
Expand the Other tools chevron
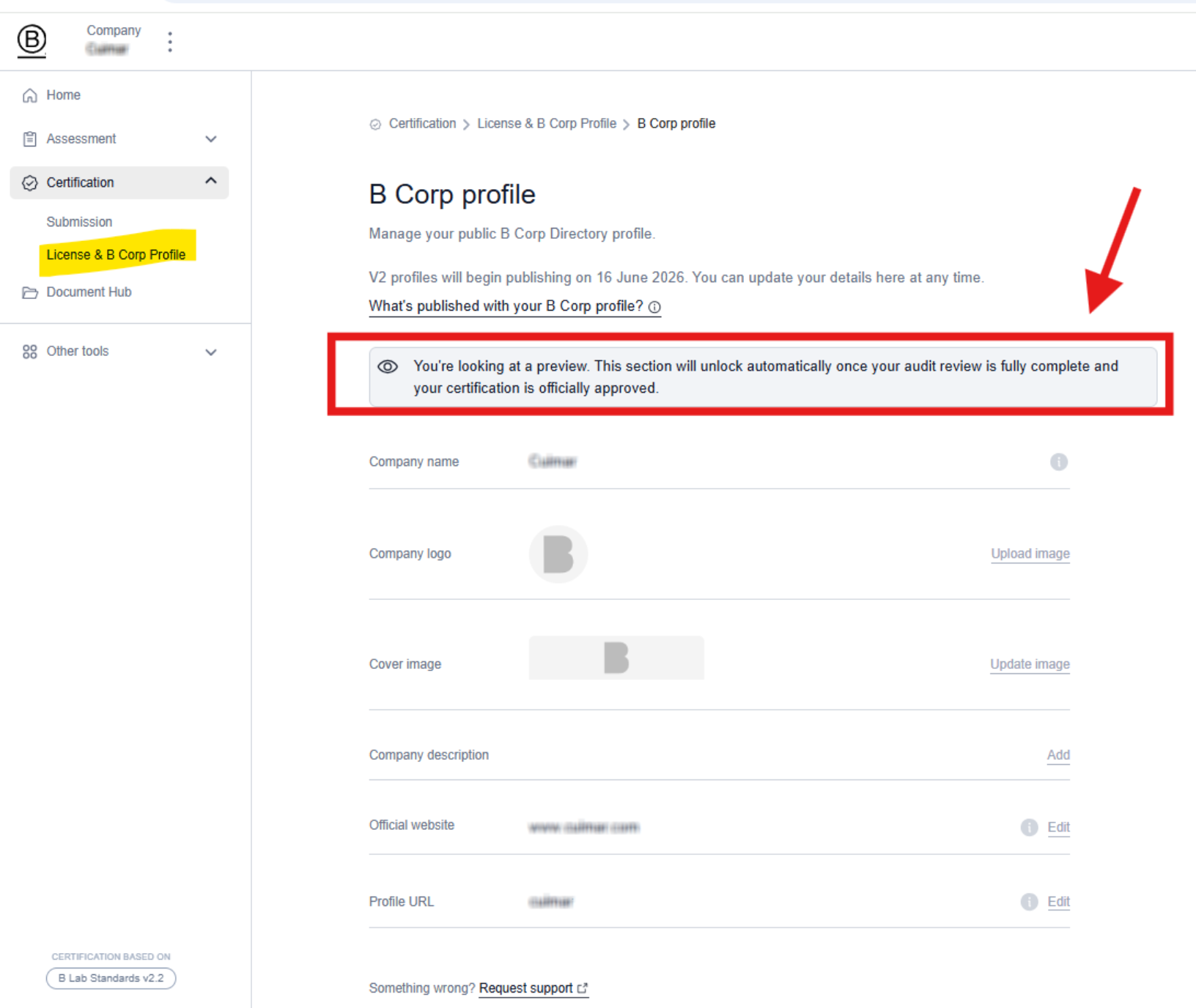coord(211,352)
